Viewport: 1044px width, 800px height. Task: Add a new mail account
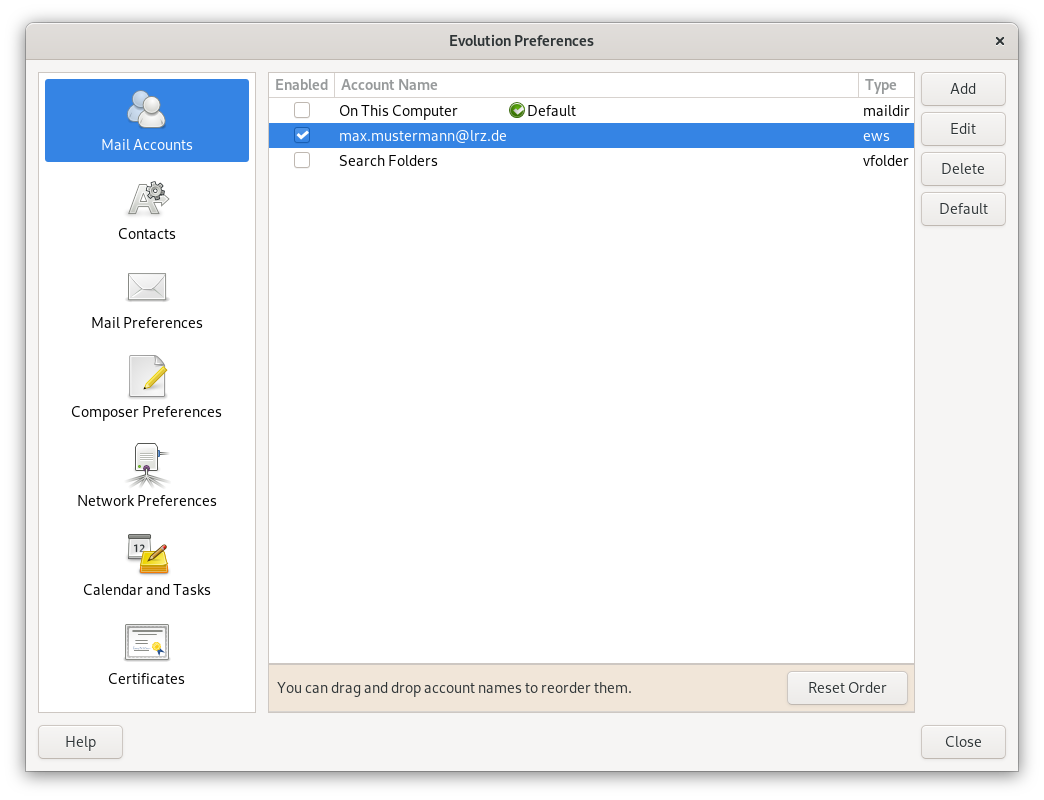coord(962,89)
